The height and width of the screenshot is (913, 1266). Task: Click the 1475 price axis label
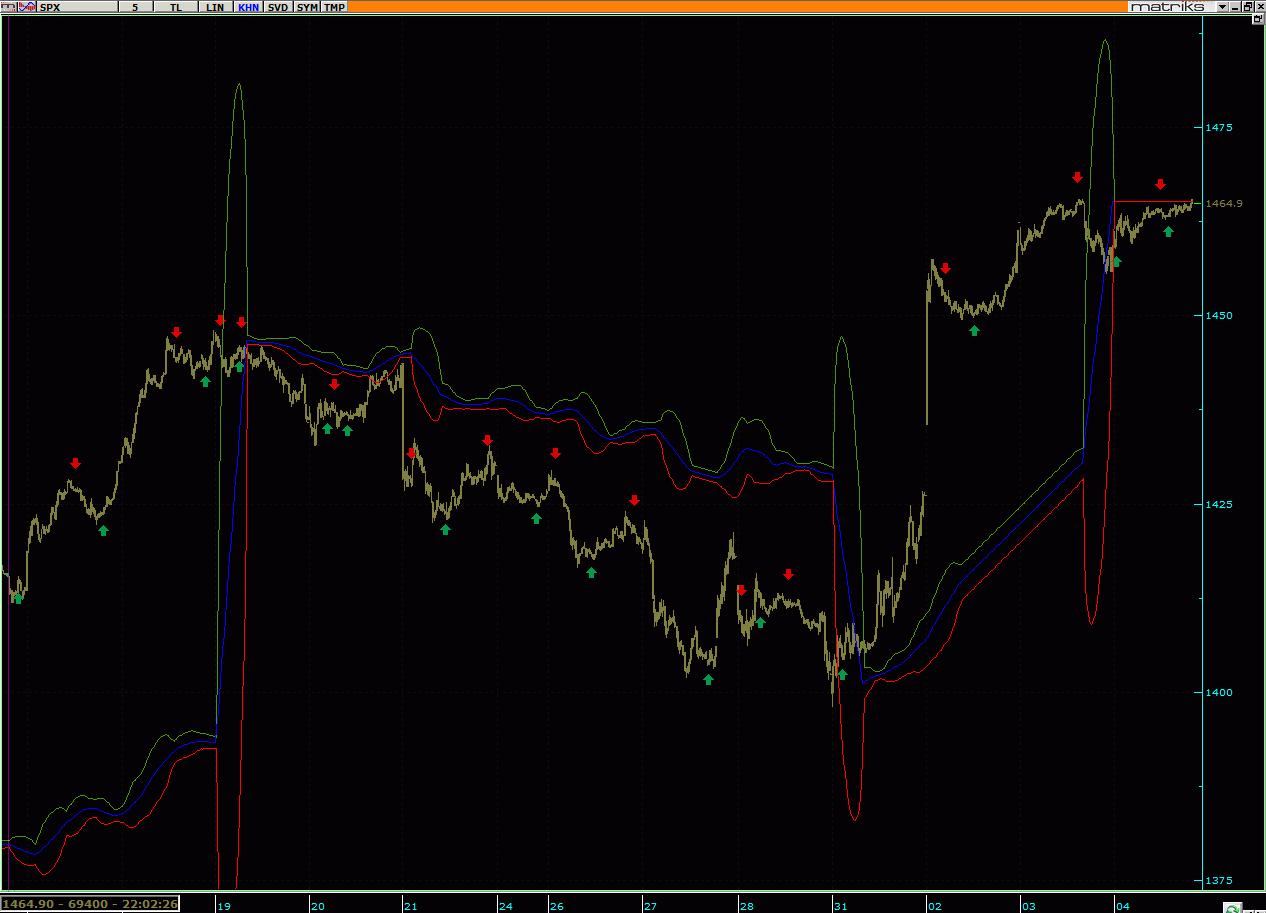tap(1220, 127)
